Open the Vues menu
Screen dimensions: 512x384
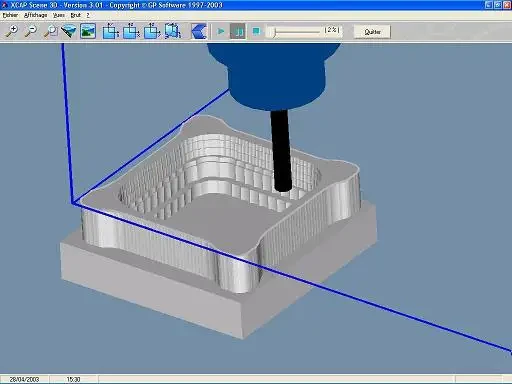click(x=59, y=15)
